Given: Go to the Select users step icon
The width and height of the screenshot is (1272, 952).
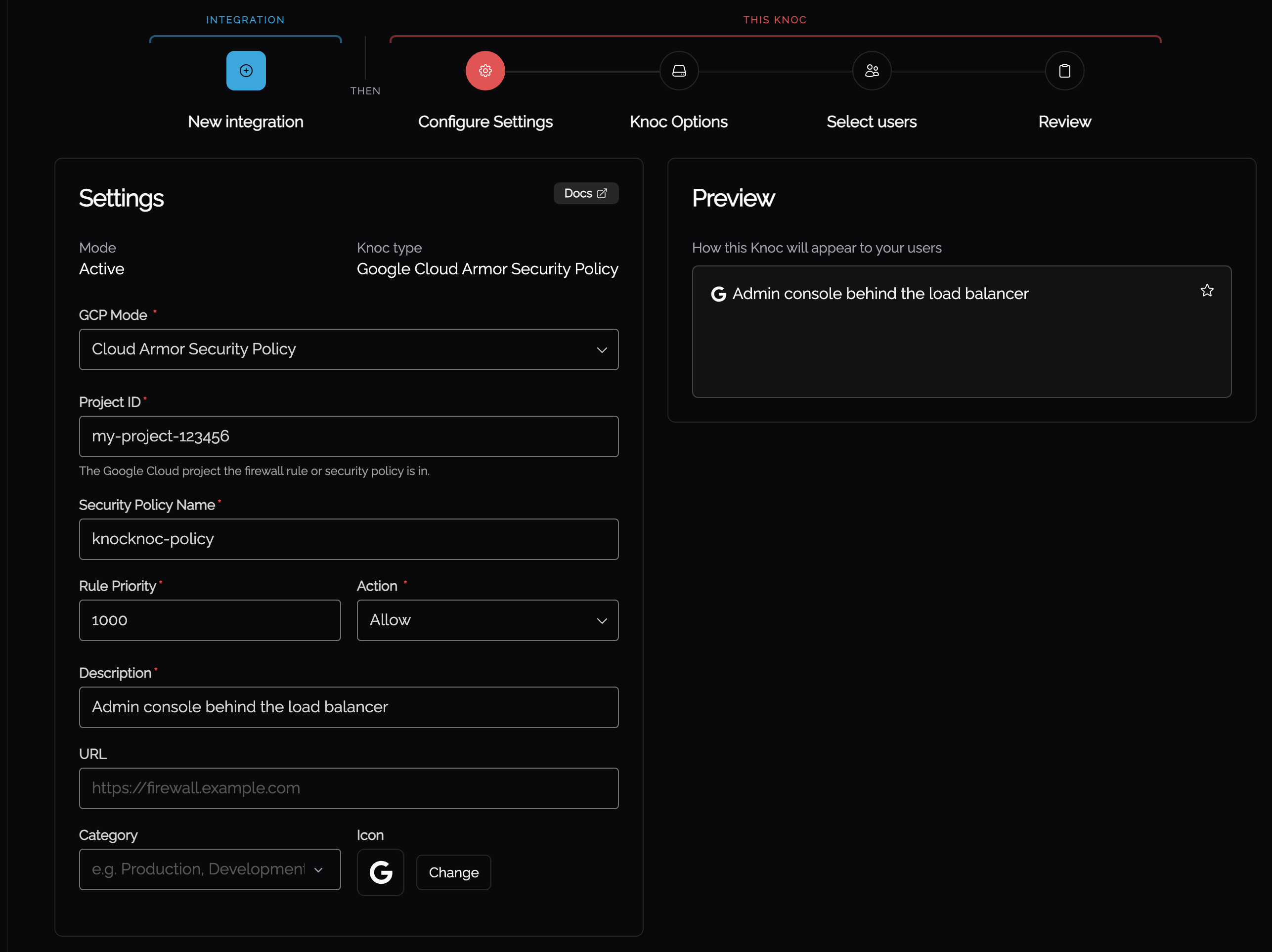Looking at the screenshot, I should click(871, 71).
